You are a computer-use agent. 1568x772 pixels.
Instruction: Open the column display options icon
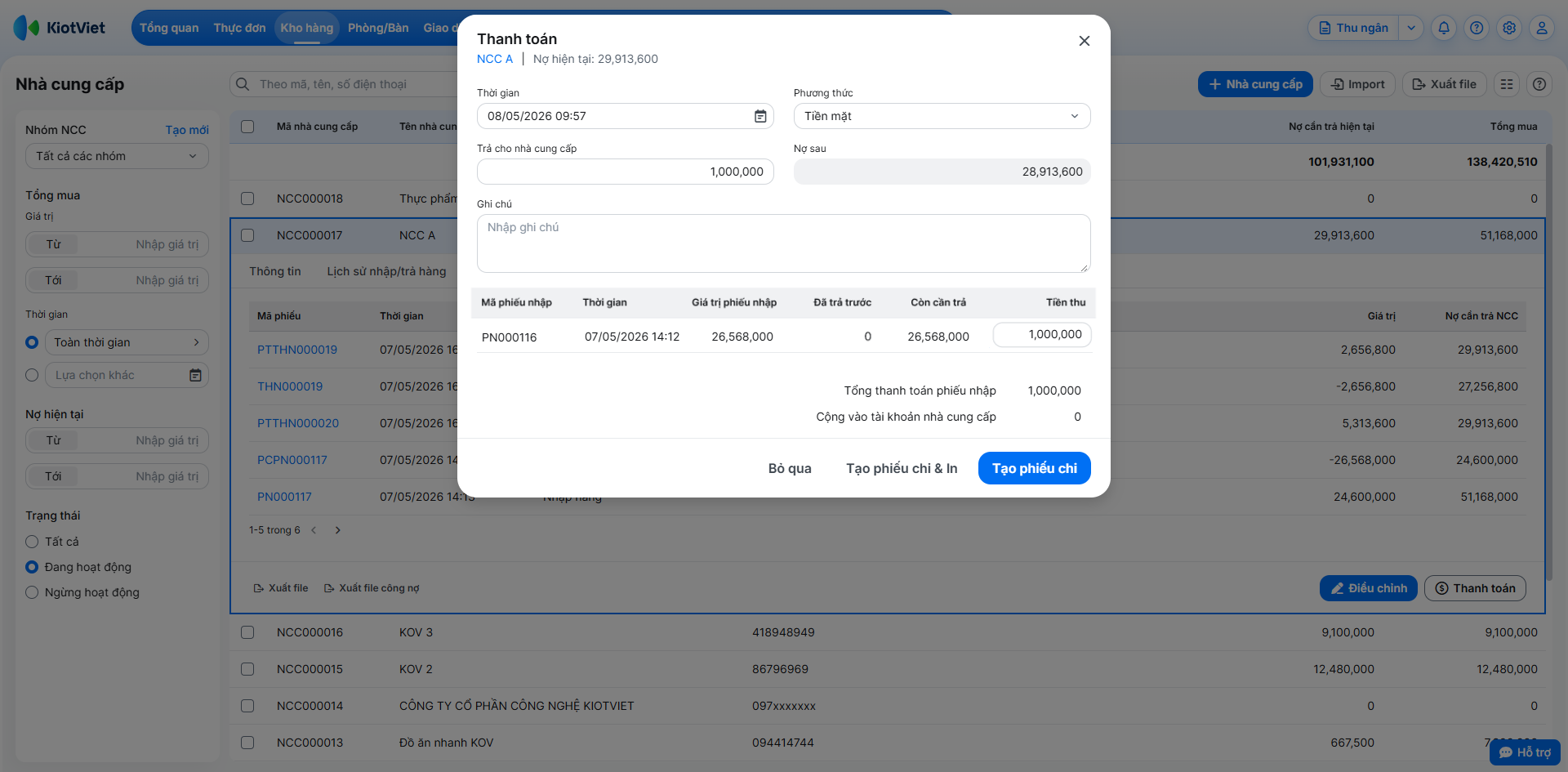click(1507, 84)
